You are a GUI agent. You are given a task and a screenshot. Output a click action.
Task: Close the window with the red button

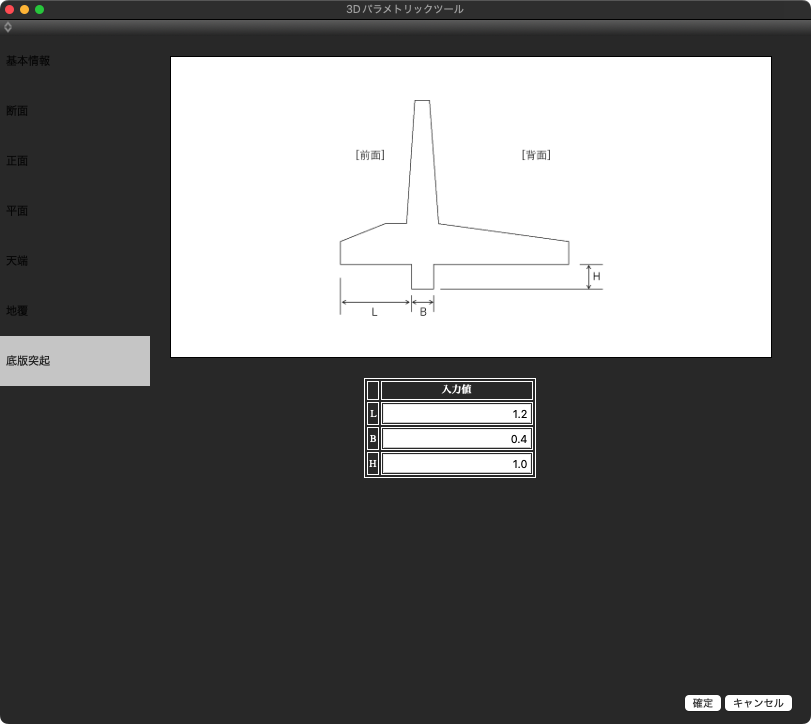[10, 9]
